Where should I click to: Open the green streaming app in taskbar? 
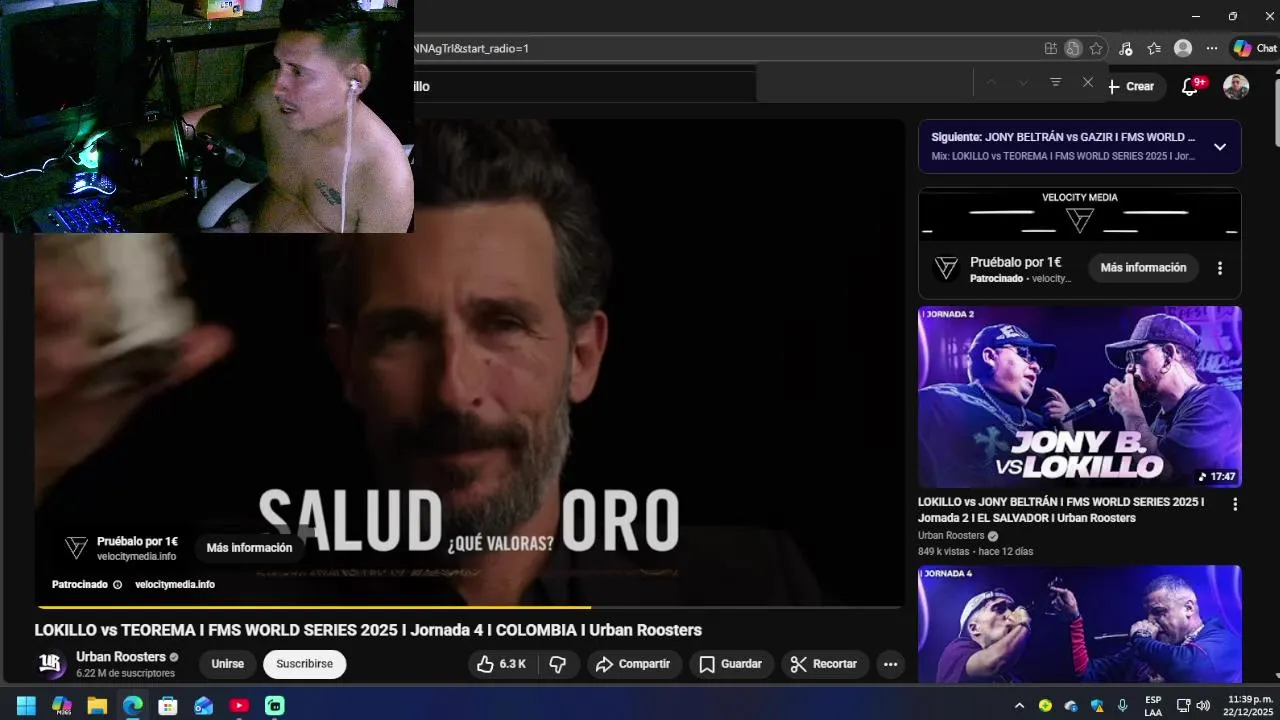pos(275,706)
